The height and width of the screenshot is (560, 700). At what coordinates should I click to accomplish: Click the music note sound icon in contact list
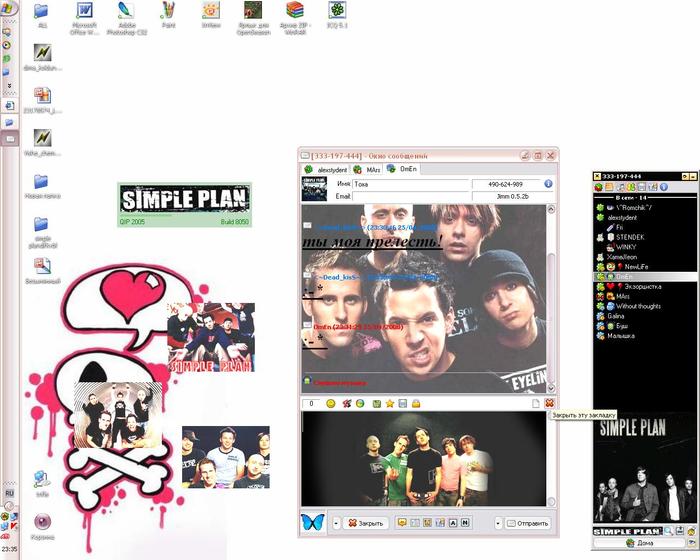point(621,187)
